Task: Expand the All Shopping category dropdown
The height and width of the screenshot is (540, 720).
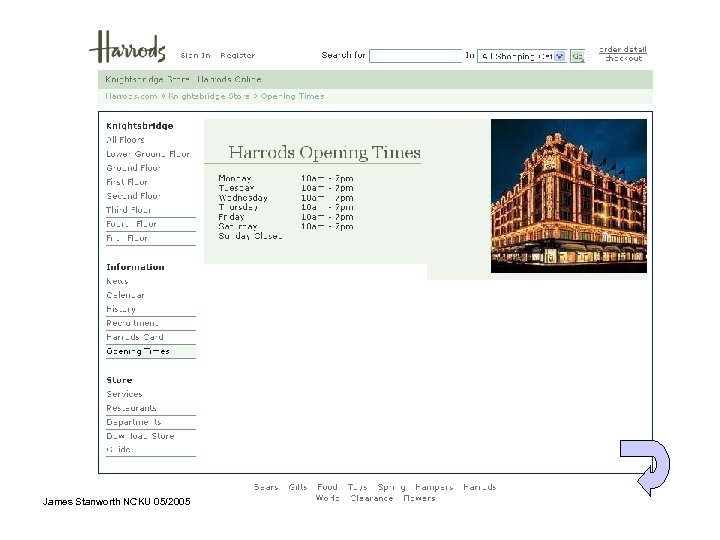Action: point(522,56)
